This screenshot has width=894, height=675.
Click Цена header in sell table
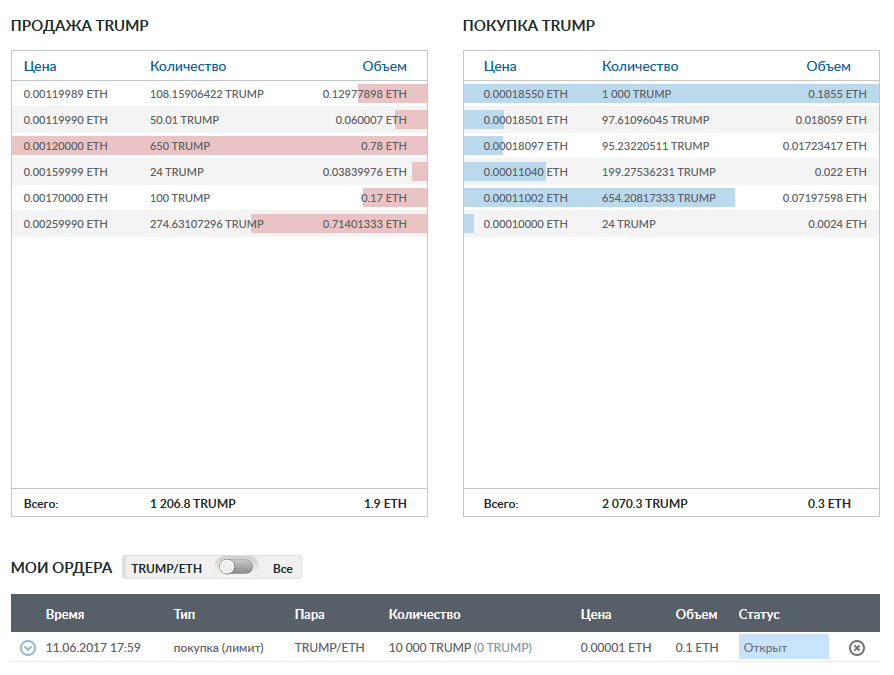[x=40, y=66]
